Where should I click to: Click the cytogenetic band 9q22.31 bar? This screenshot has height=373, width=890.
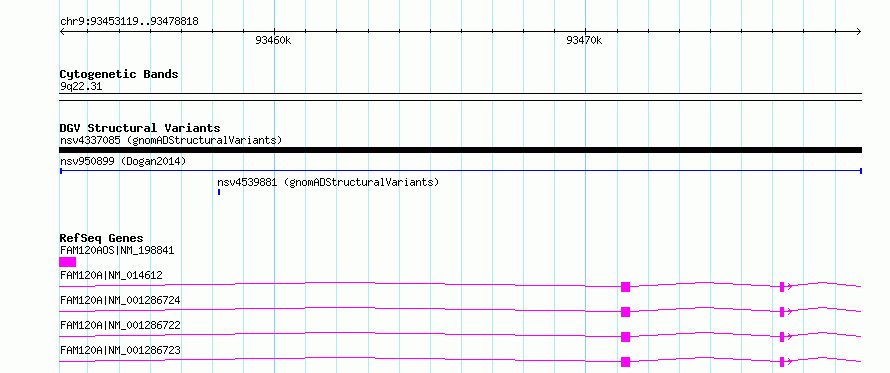460,97
